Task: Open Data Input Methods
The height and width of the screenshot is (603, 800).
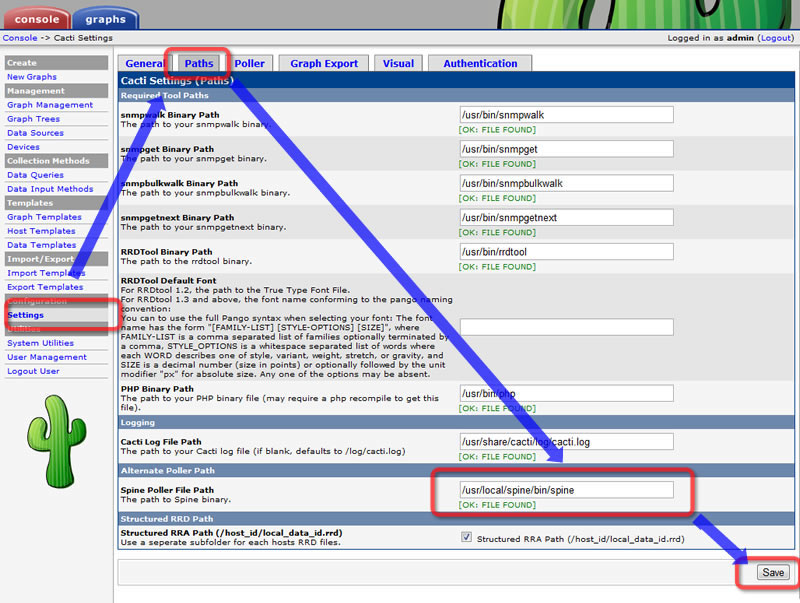Action: 50,189
